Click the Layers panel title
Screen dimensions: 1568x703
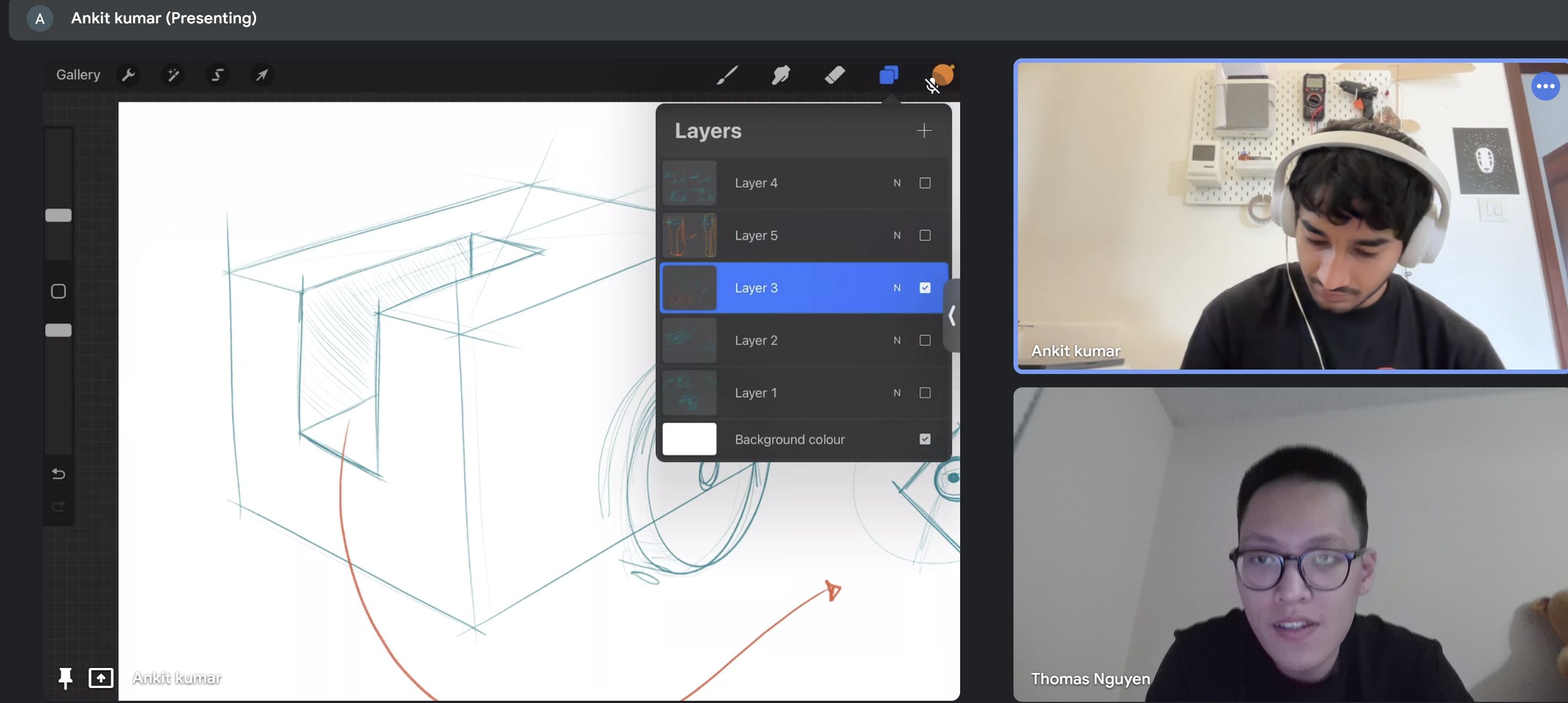tap(708, 130)
